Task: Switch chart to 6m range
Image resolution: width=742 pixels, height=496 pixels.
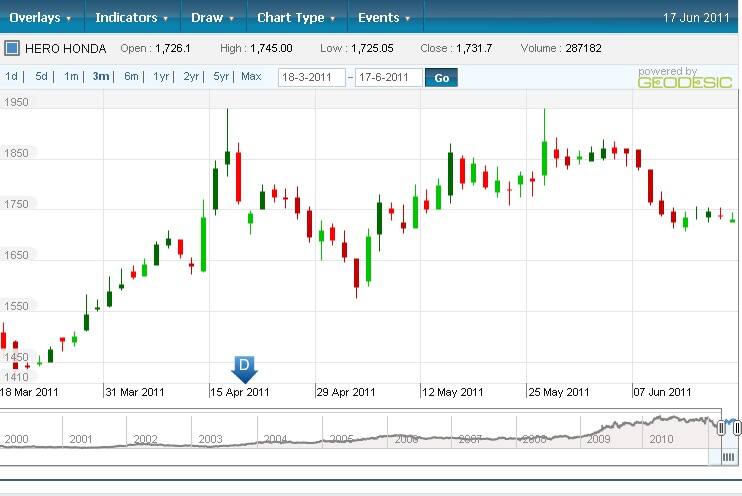Action: (131, 77)
